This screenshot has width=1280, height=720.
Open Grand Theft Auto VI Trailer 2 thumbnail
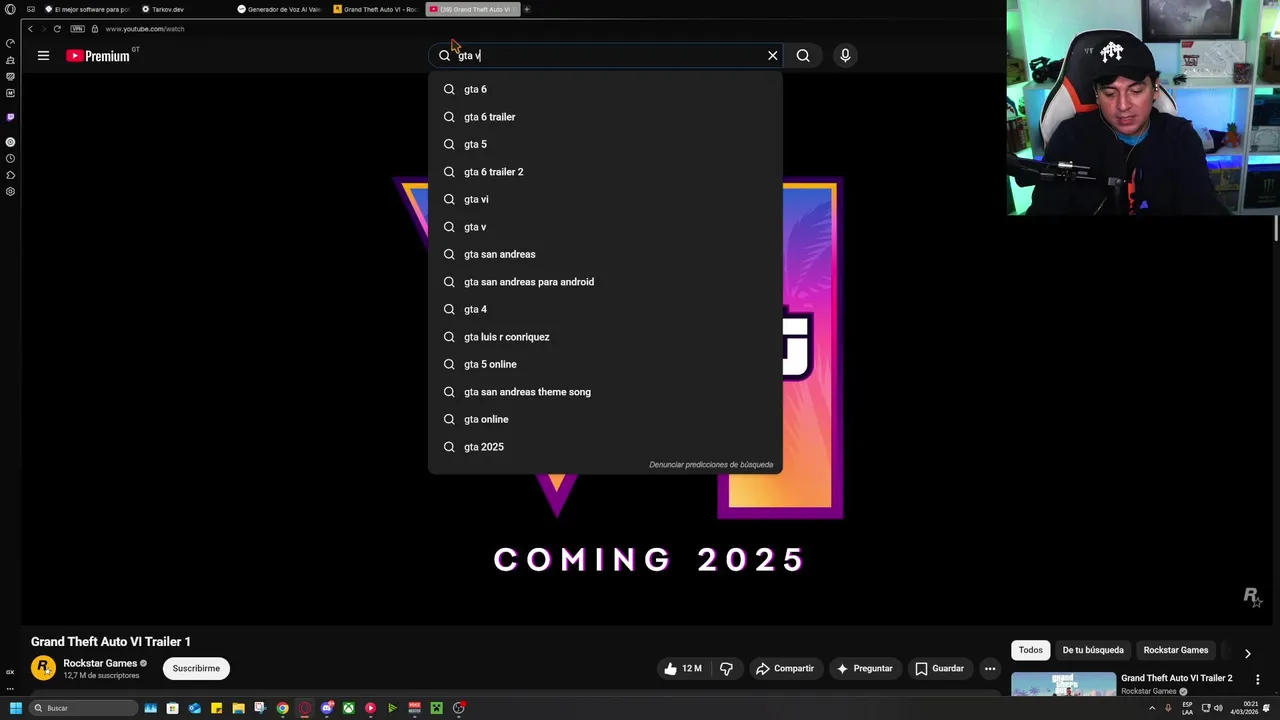(1063, 683)
